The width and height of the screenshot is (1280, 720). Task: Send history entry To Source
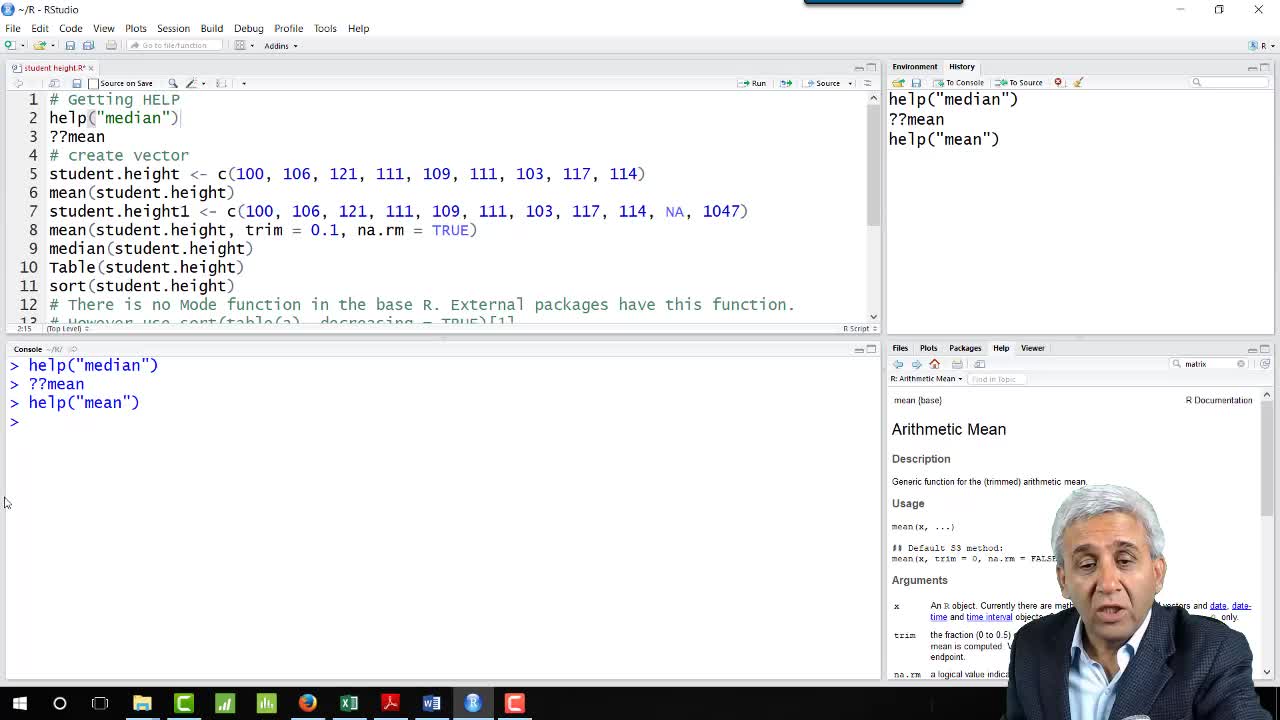[1019, 82]
